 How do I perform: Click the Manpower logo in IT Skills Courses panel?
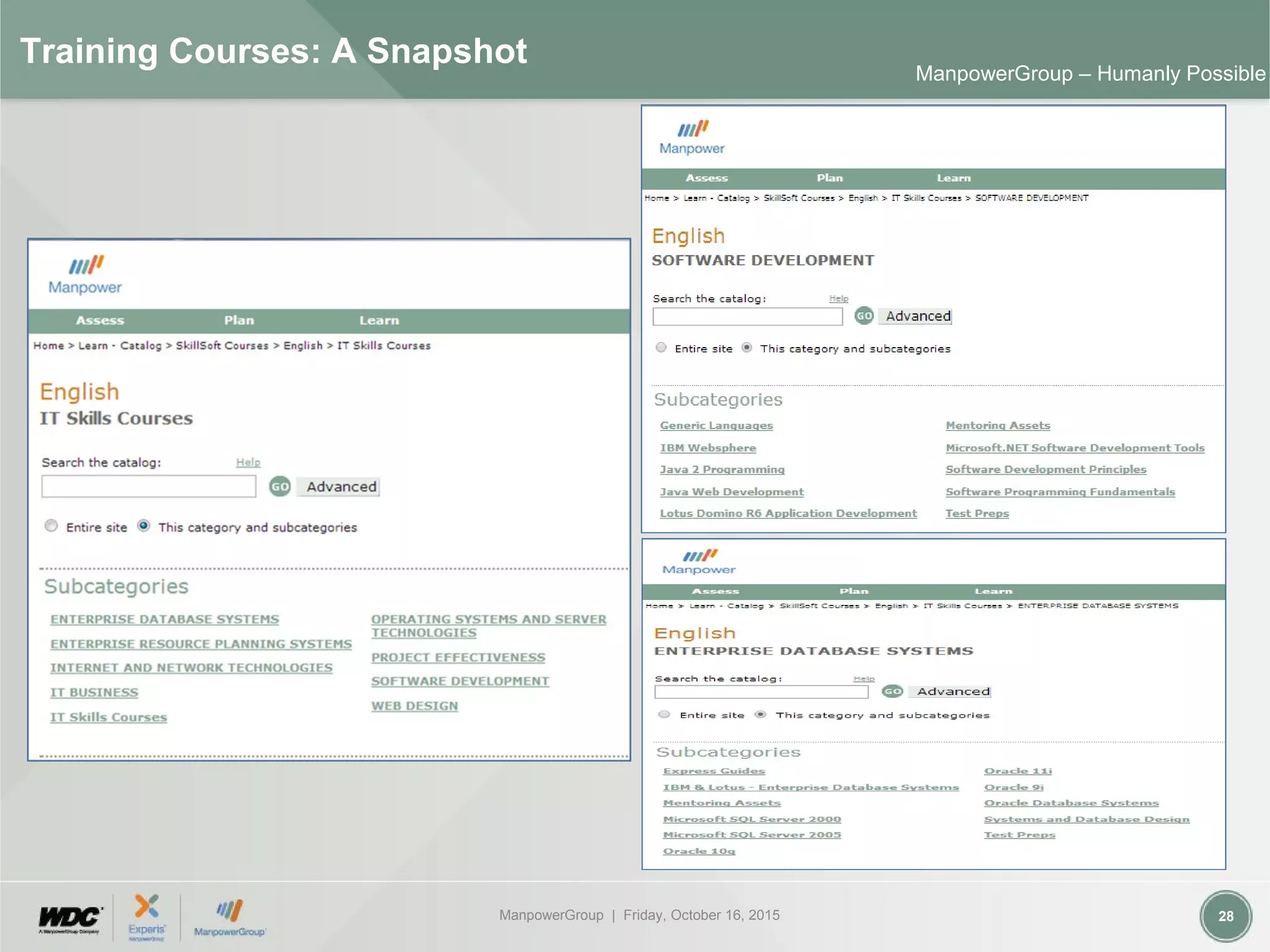(86, 275)
